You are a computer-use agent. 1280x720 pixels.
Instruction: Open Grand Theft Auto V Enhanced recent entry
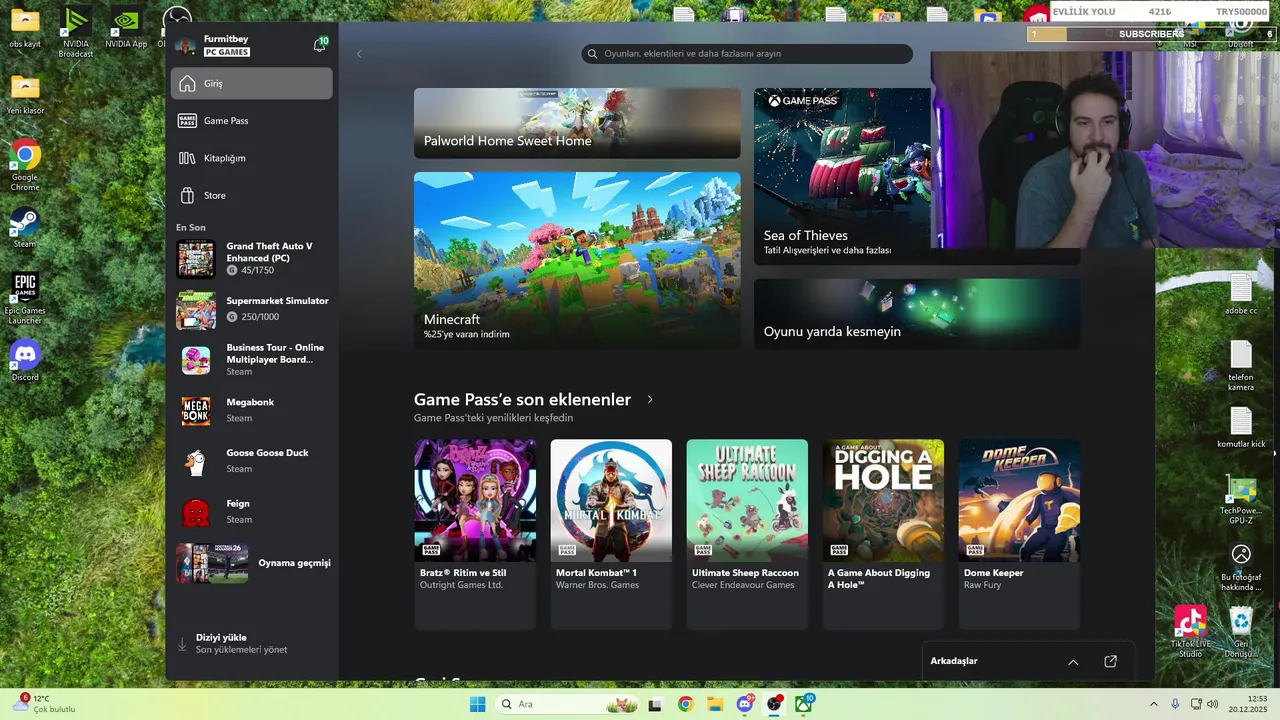[253, 258]
